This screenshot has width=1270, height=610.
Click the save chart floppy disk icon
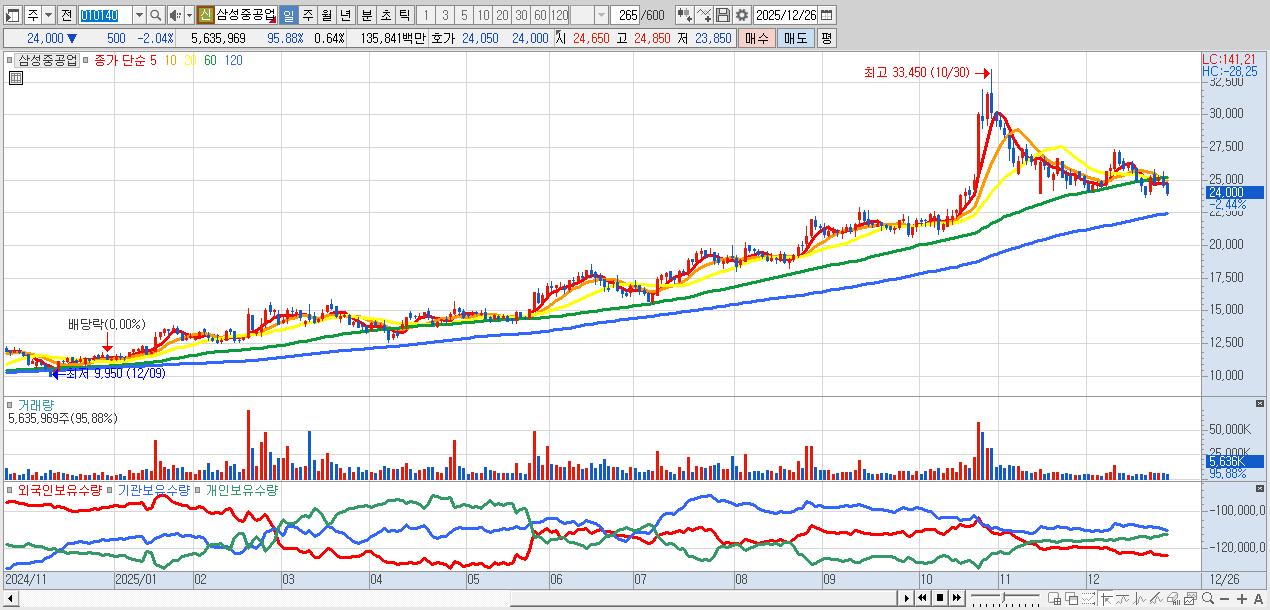click(723, 15)
